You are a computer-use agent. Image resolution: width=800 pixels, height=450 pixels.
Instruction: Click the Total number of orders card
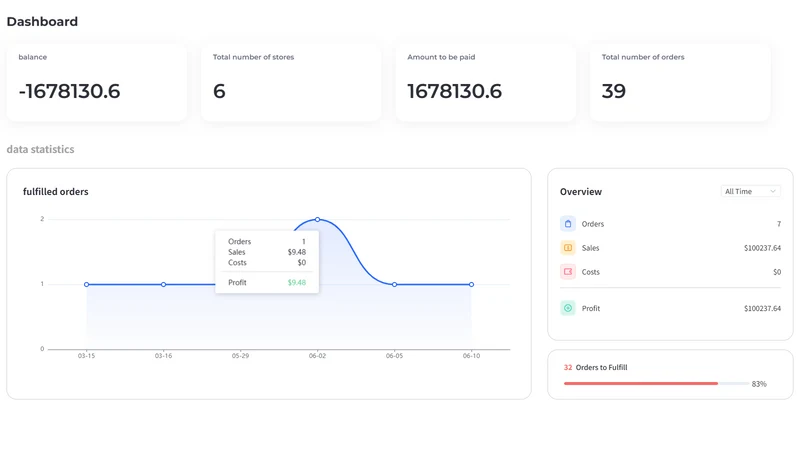680,82
